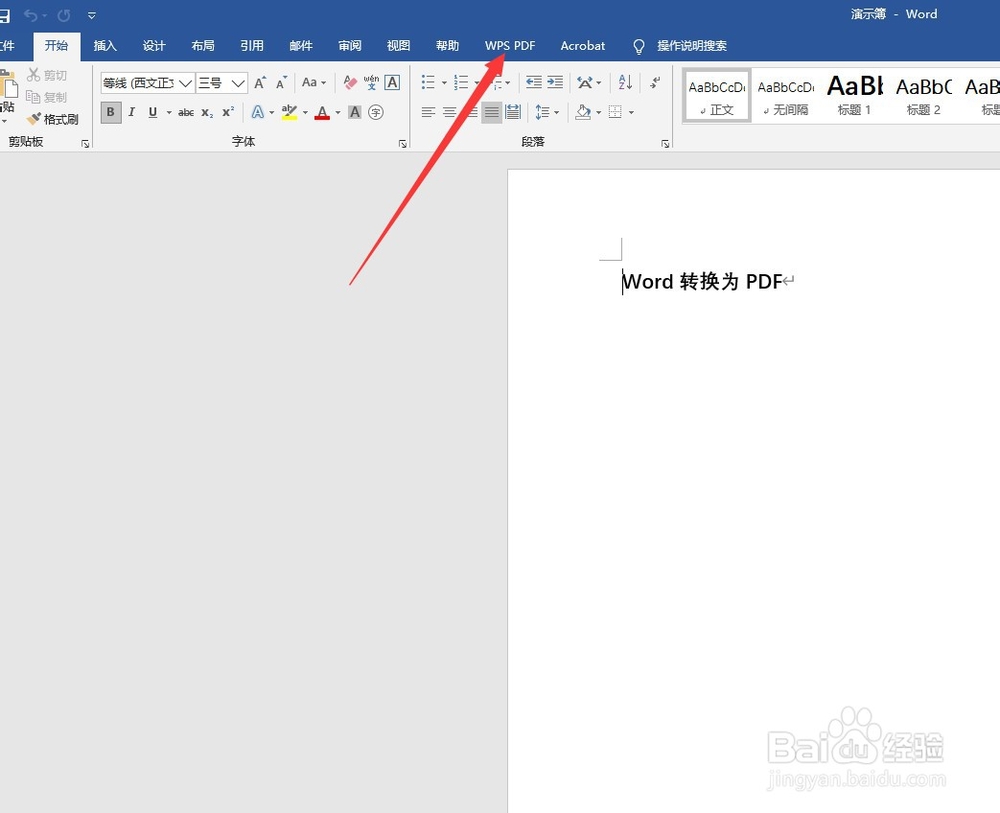Click the Increase Font Size icon

pos(261,80)
